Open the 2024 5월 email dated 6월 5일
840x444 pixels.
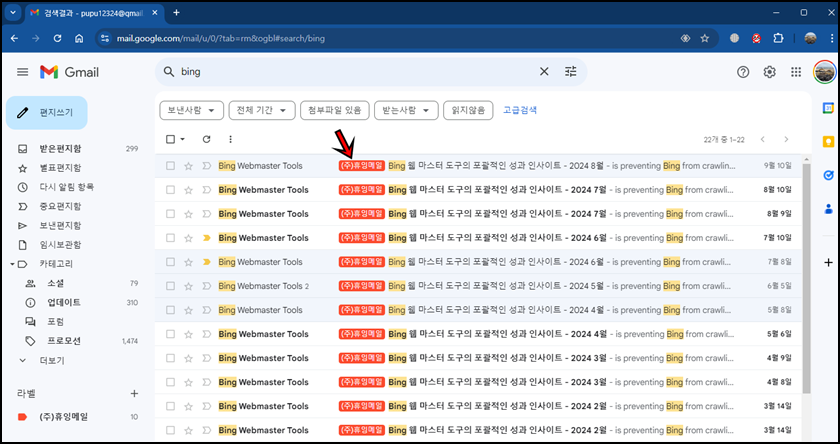[x=478, y=286]
